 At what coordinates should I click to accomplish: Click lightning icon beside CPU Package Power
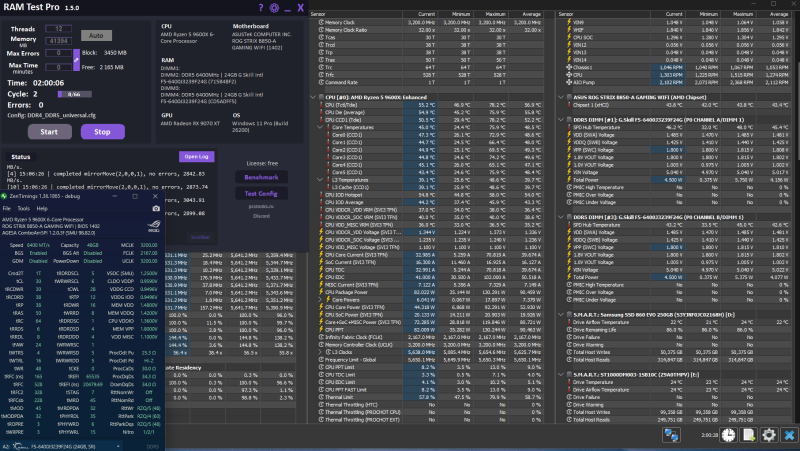(x=321, y=292)
